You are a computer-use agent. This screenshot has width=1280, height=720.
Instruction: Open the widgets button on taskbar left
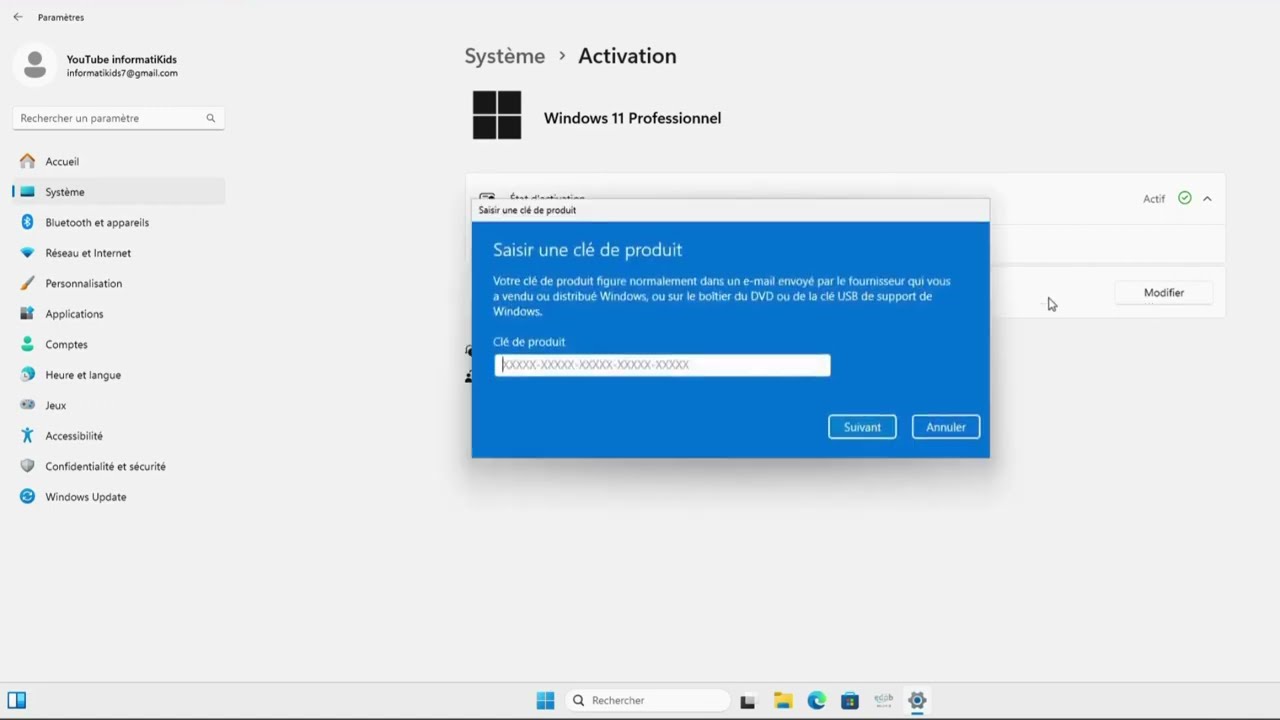17,701
